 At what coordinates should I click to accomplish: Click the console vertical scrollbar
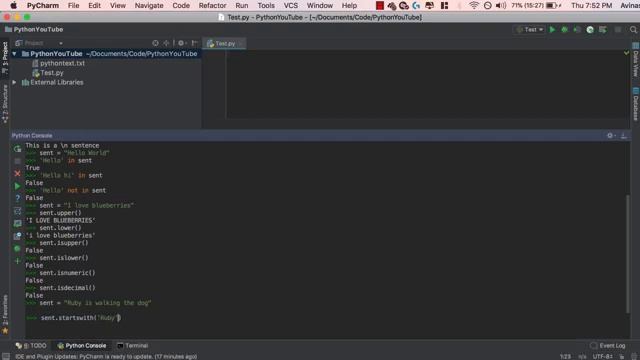pos(628,254)
